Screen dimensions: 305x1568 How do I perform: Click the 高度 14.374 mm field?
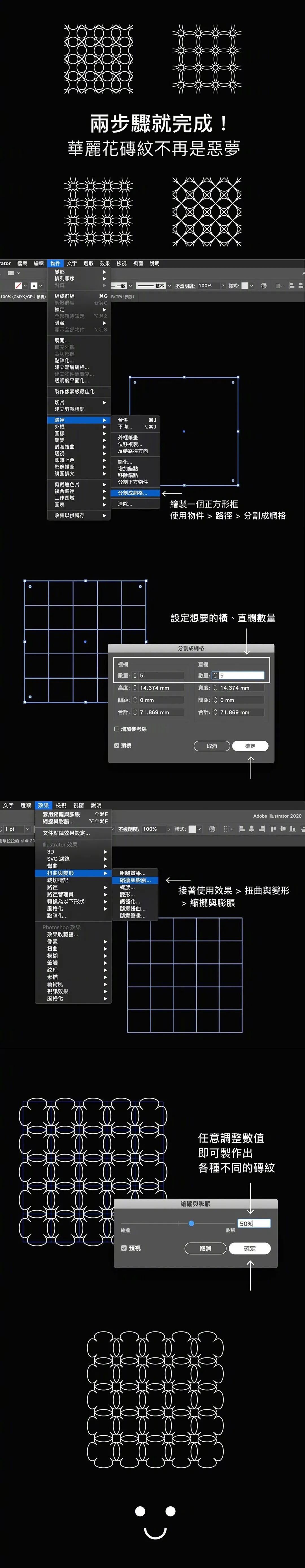[161, 688]
